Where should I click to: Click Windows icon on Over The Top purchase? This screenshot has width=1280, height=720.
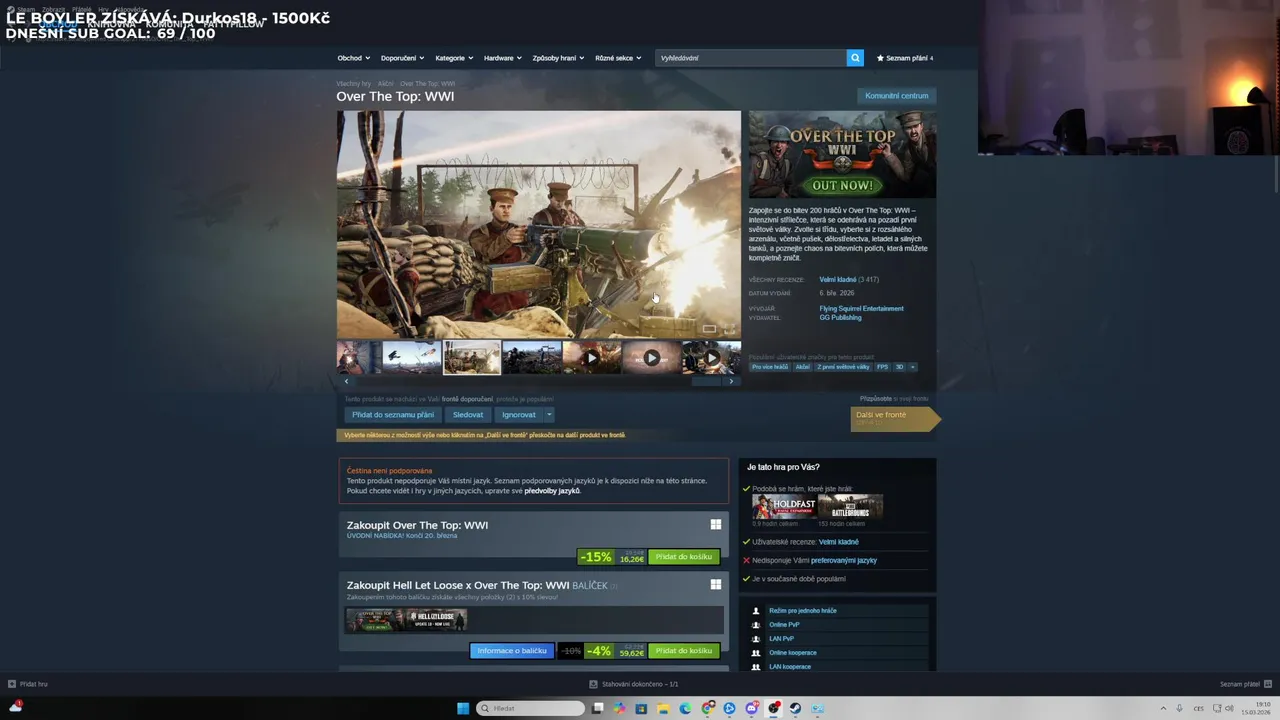716,524
